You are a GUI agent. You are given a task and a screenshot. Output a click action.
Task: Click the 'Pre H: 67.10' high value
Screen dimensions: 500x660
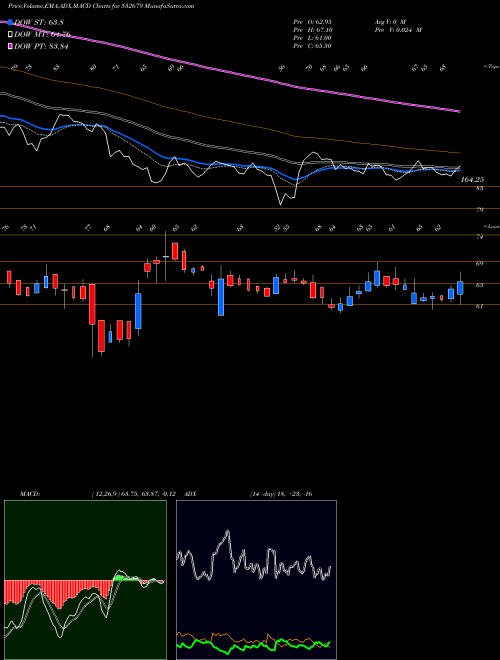[312, 30]
